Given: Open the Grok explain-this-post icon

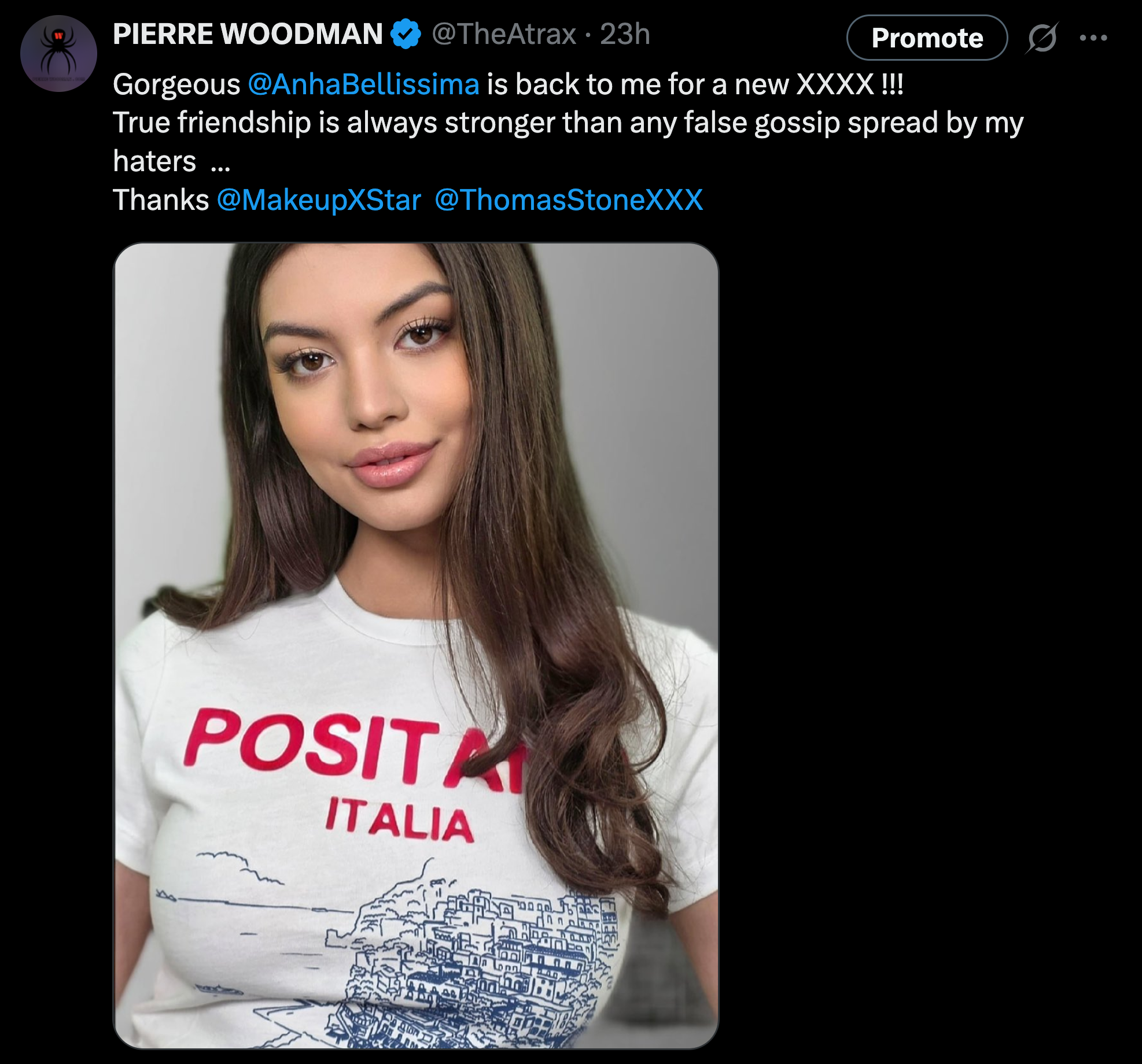Looking at the screenshot, I should pyautogui.click(x=1042, y=38).
